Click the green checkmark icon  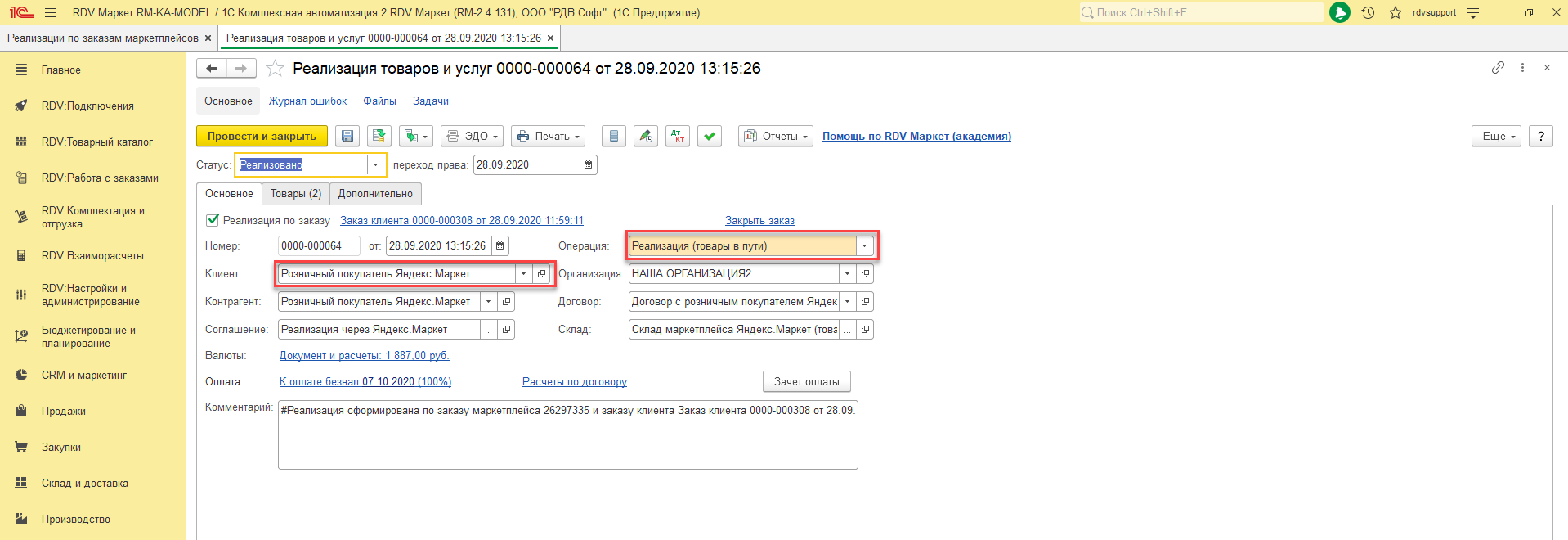710,136
